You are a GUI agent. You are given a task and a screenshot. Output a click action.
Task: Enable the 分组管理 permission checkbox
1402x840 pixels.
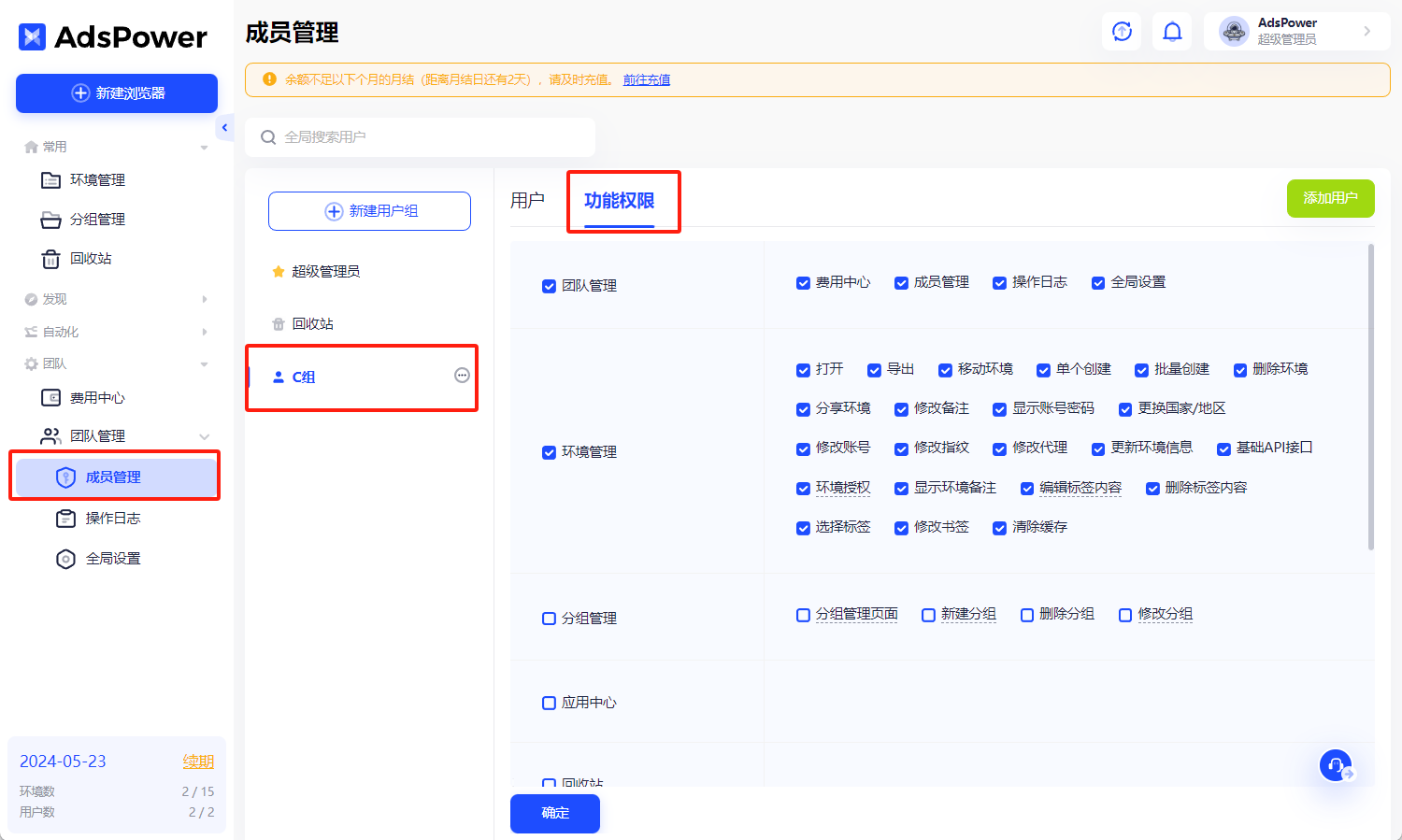click(549, 618)
